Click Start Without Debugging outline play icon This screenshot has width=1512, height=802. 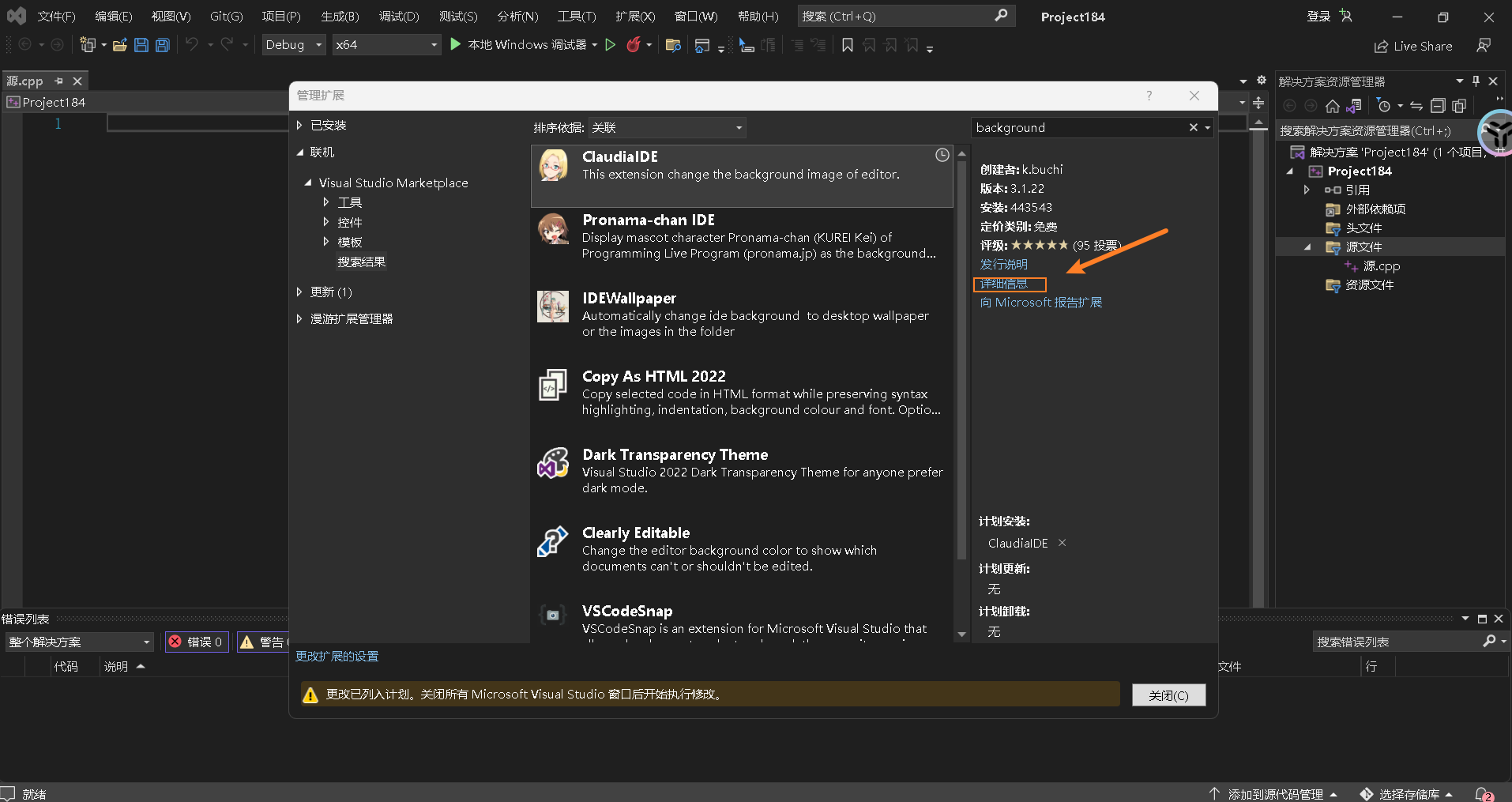coord(610,45)
